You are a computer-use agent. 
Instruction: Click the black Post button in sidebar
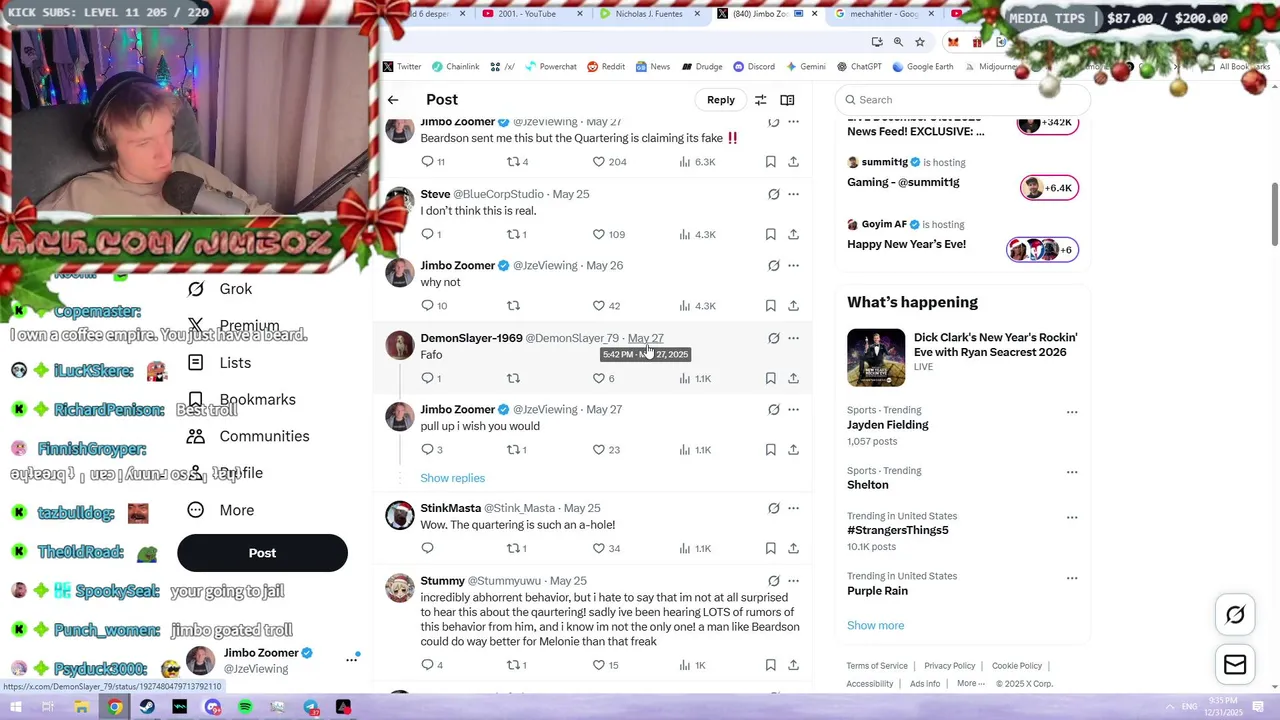pos(262,553)
